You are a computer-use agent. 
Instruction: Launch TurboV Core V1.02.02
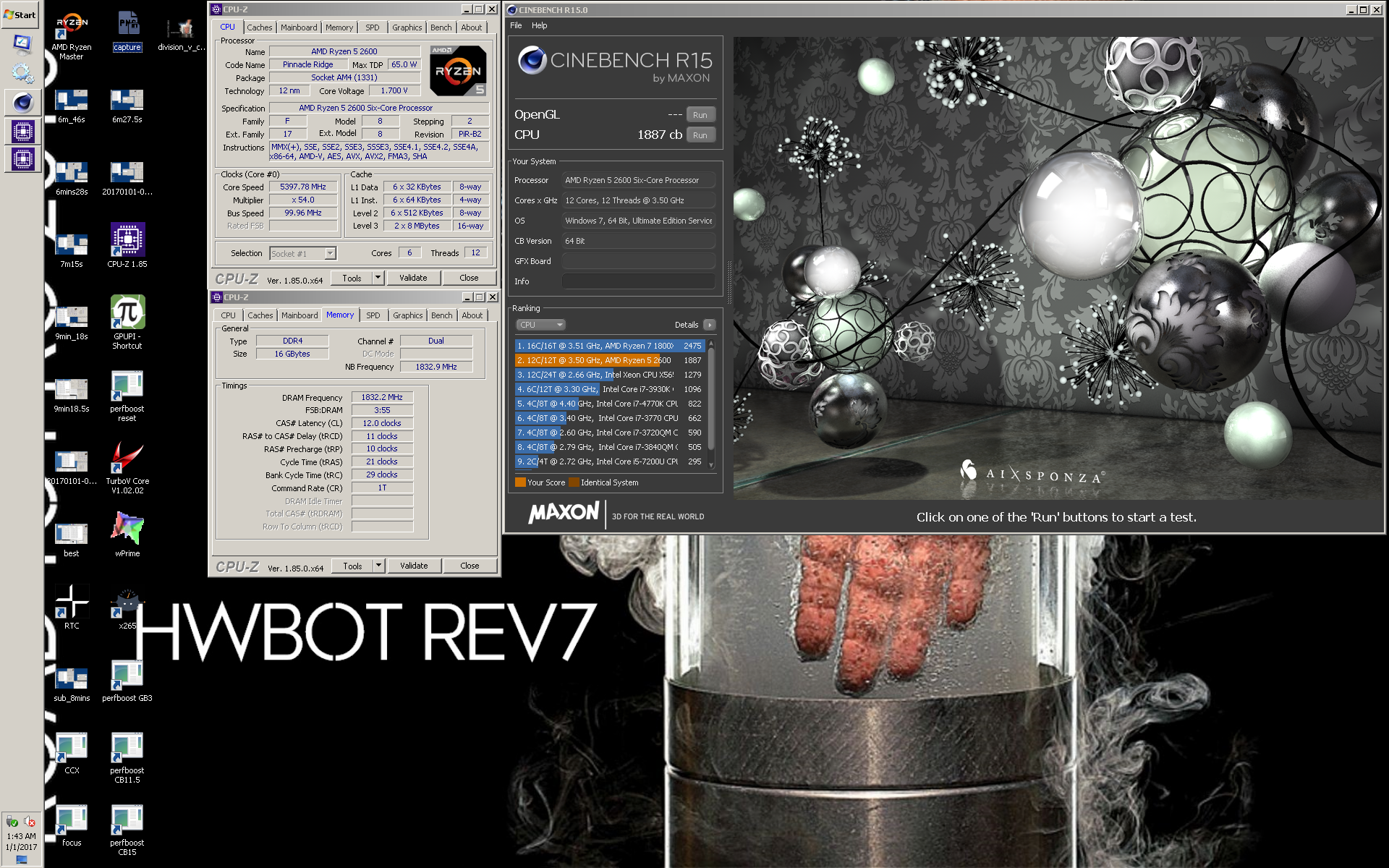click(x=127, y=467)
